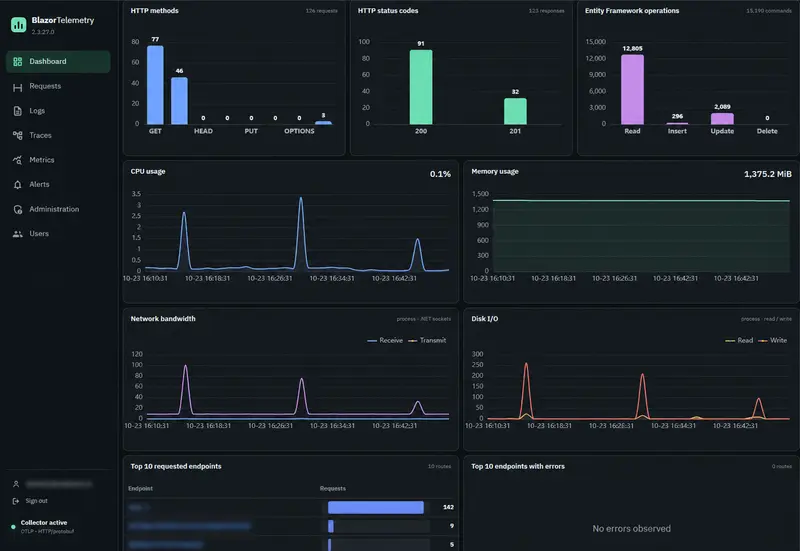The image size is (800, 551).
Task: Click the Memory usage panel title
Action: 495,171
